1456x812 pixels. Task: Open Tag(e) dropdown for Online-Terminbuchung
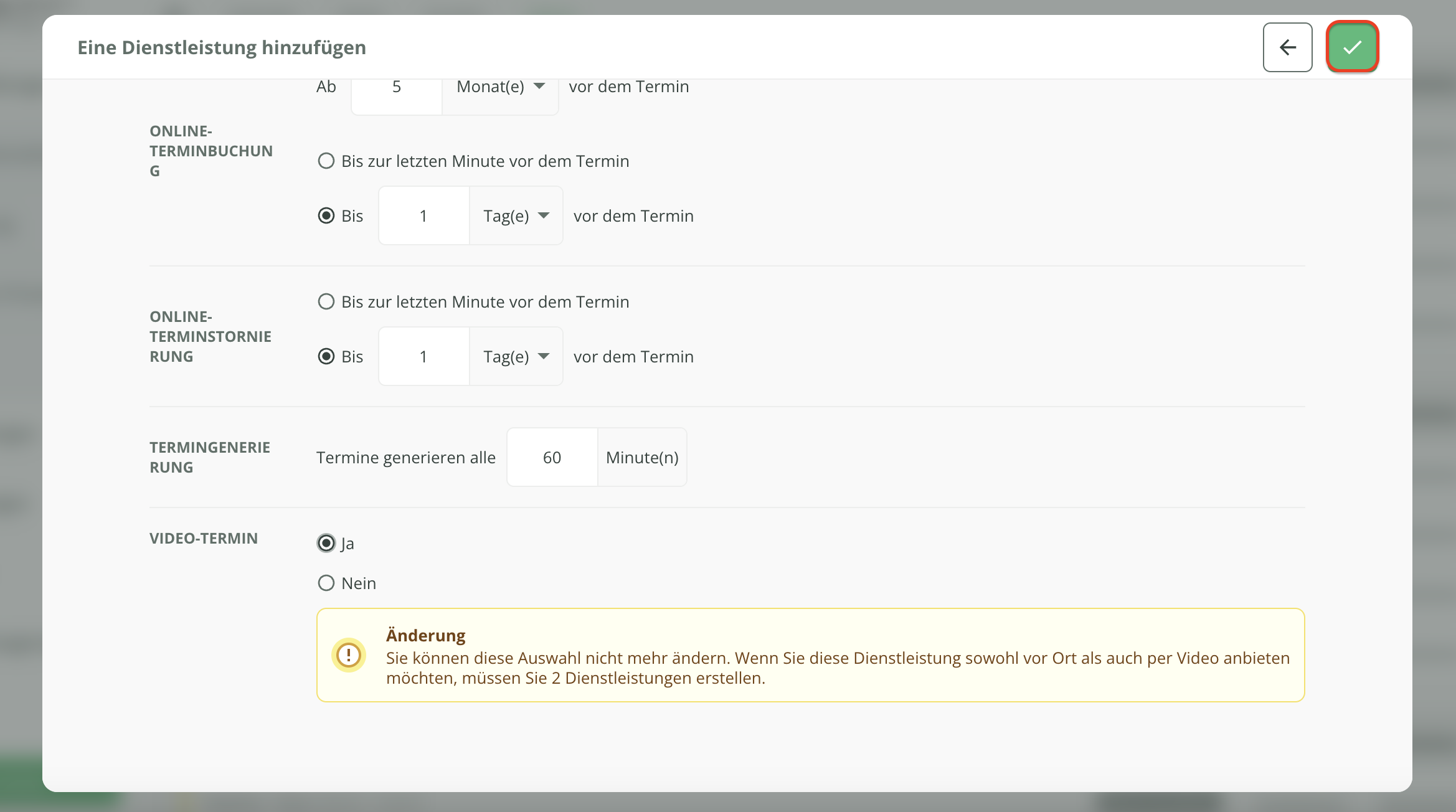coord(516,216)
